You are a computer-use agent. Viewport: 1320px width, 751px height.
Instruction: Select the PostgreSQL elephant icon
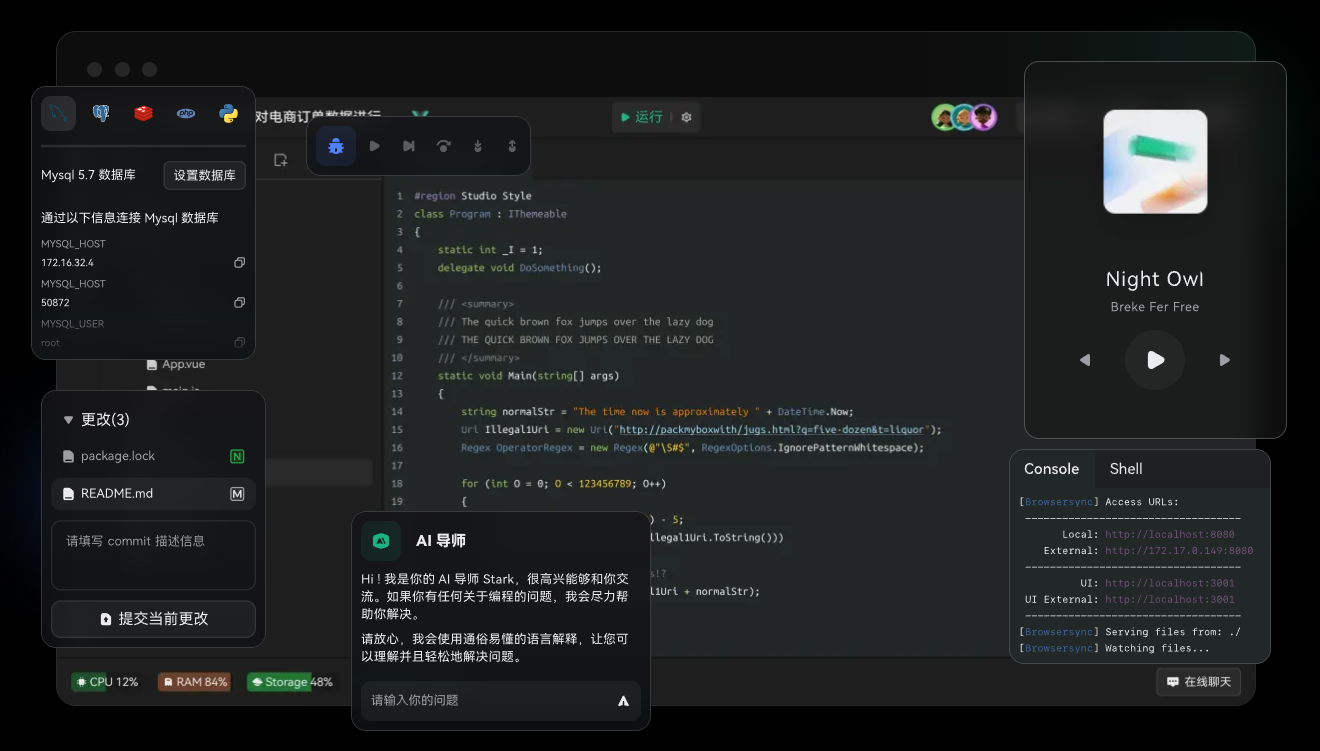[x=101, y=113]
